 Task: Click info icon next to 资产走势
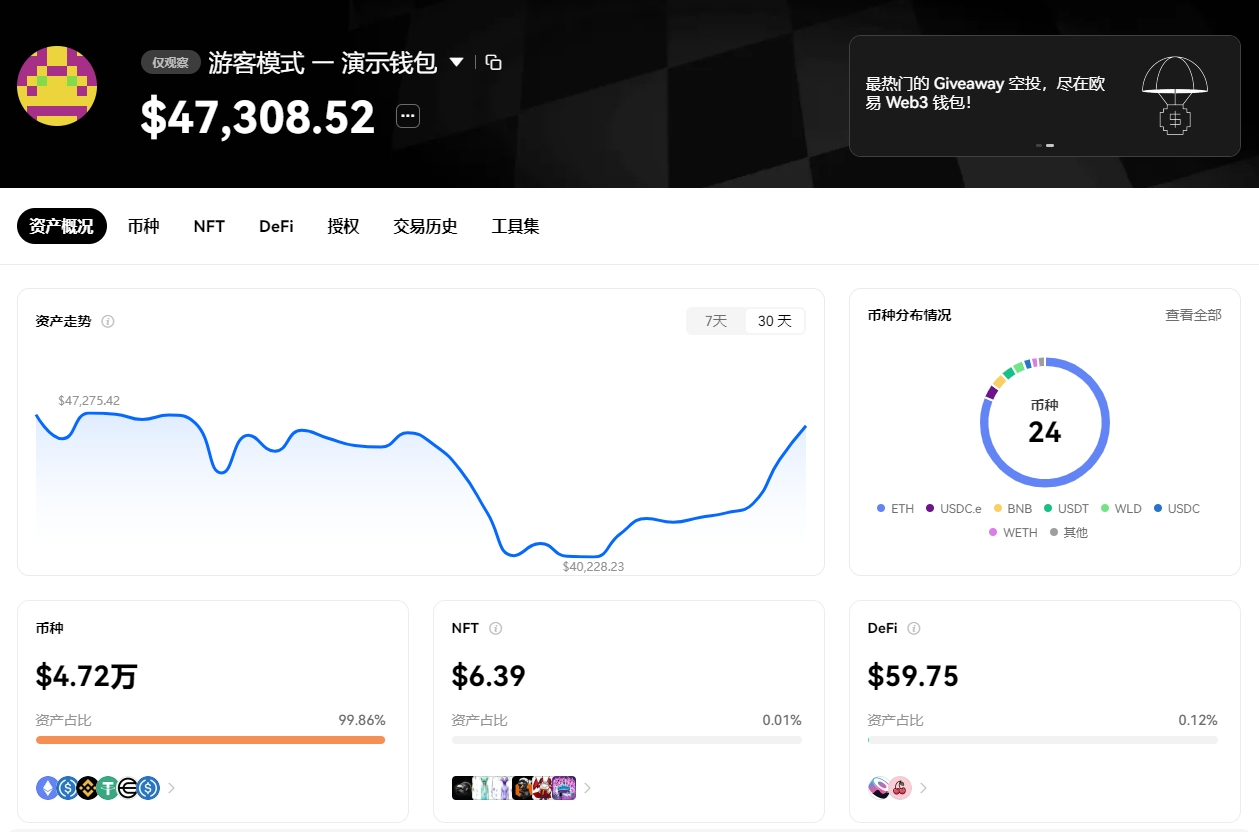tap(108, 322)
